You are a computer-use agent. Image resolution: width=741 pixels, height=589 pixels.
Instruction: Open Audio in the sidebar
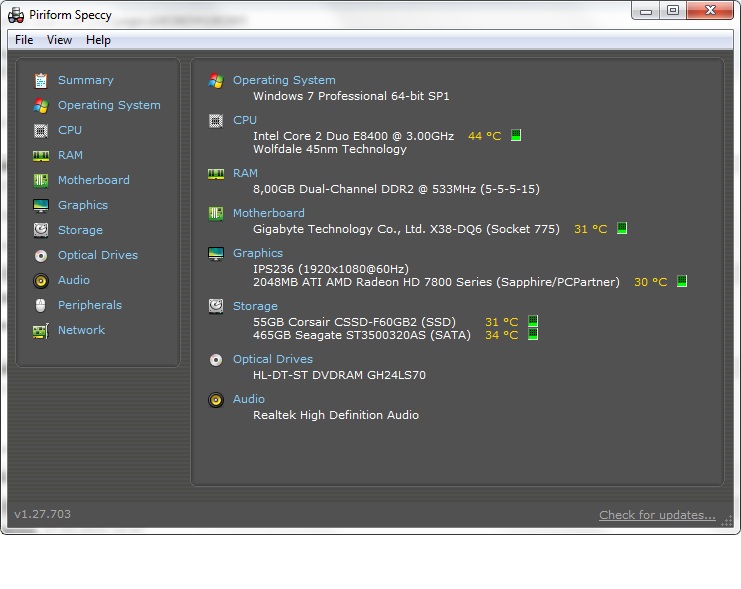(74, 280)
